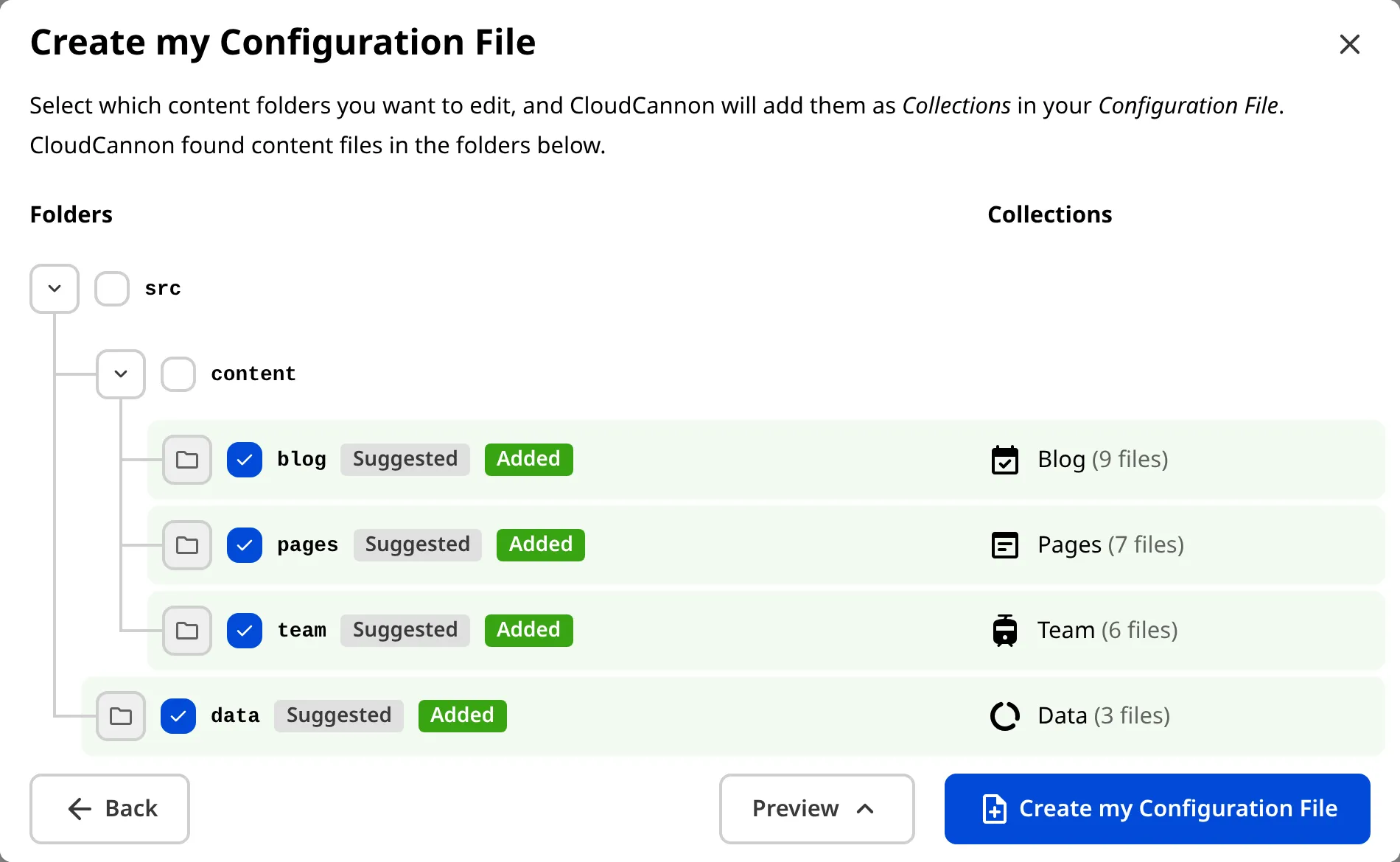1400x862 pixels.
Task: Uncheck the blog folder checkbox
Action: [x=244, y=459]
